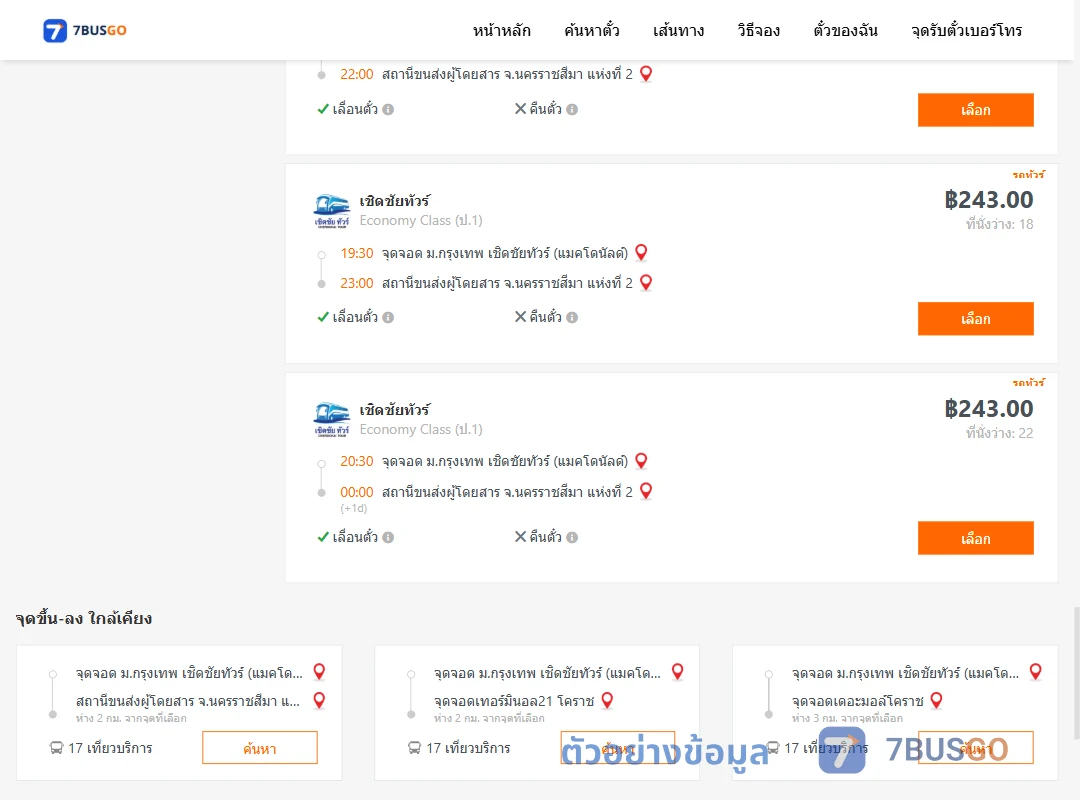Image resolution: width=1080 pixels, height=800 pixels.
Task: Click จุดจอดเทอร์มินอล21 โคราช destination text
Action: pyautogui.click(x=514, y=701)
